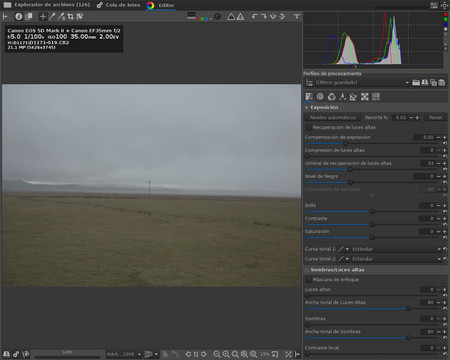Viewport: 450px width, 360px height.
Task: Open Curva tonal 2 Estándar mode dropdown
Action: click(396, 259)
